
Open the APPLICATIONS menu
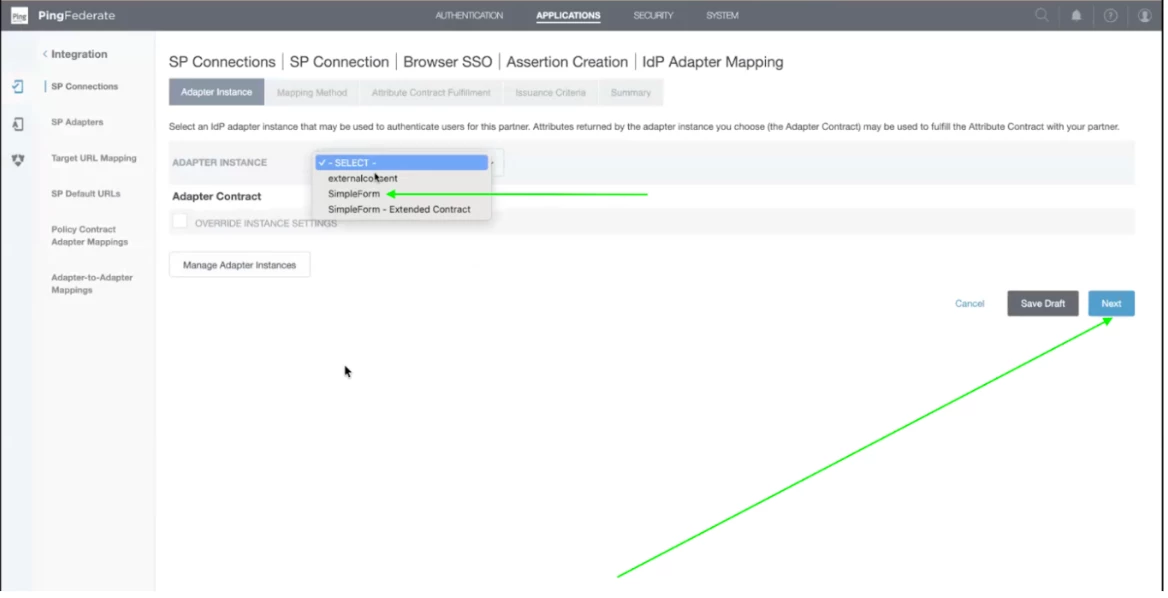click(568, 15)
